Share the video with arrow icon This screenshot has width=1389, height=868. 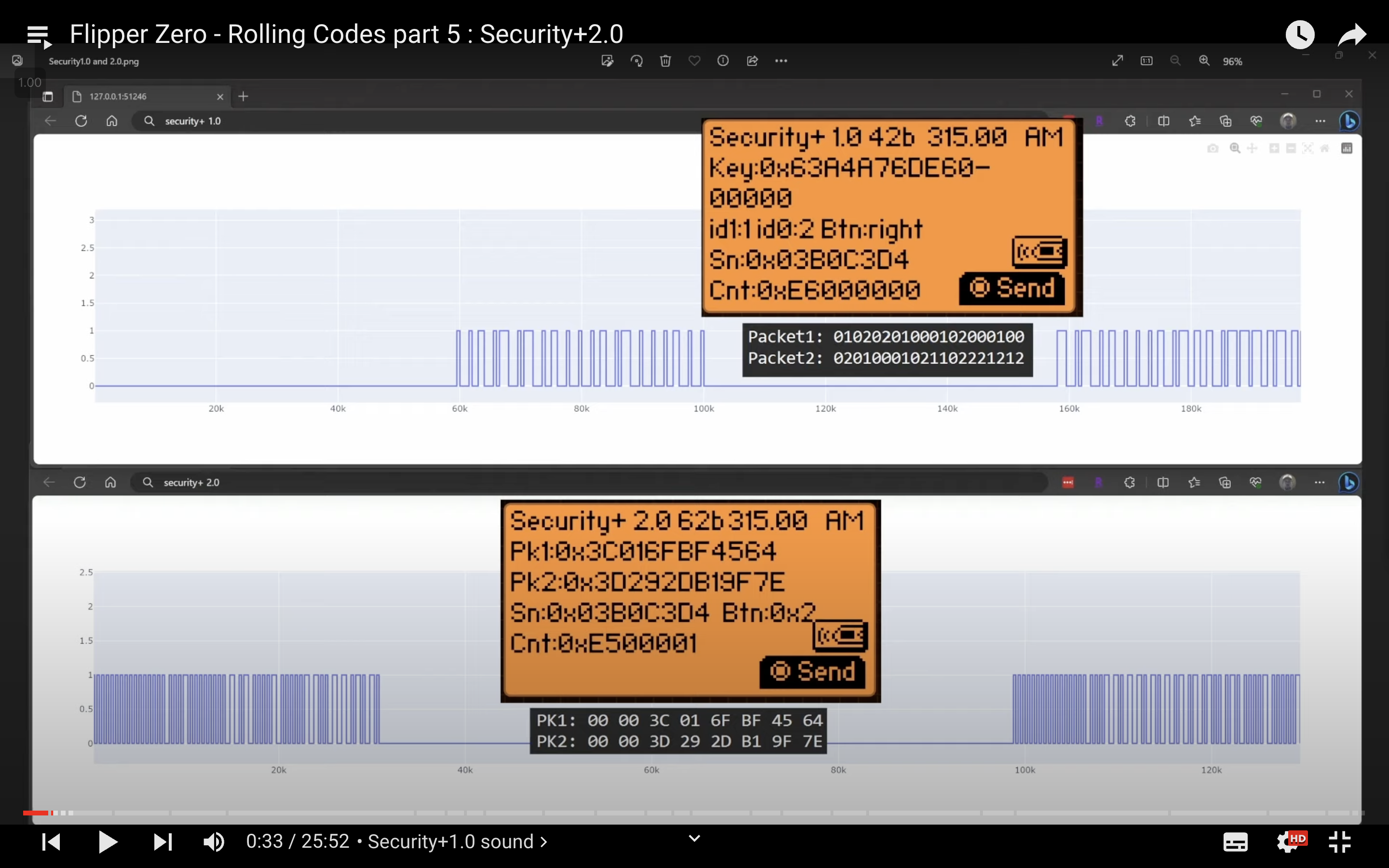1352,34
